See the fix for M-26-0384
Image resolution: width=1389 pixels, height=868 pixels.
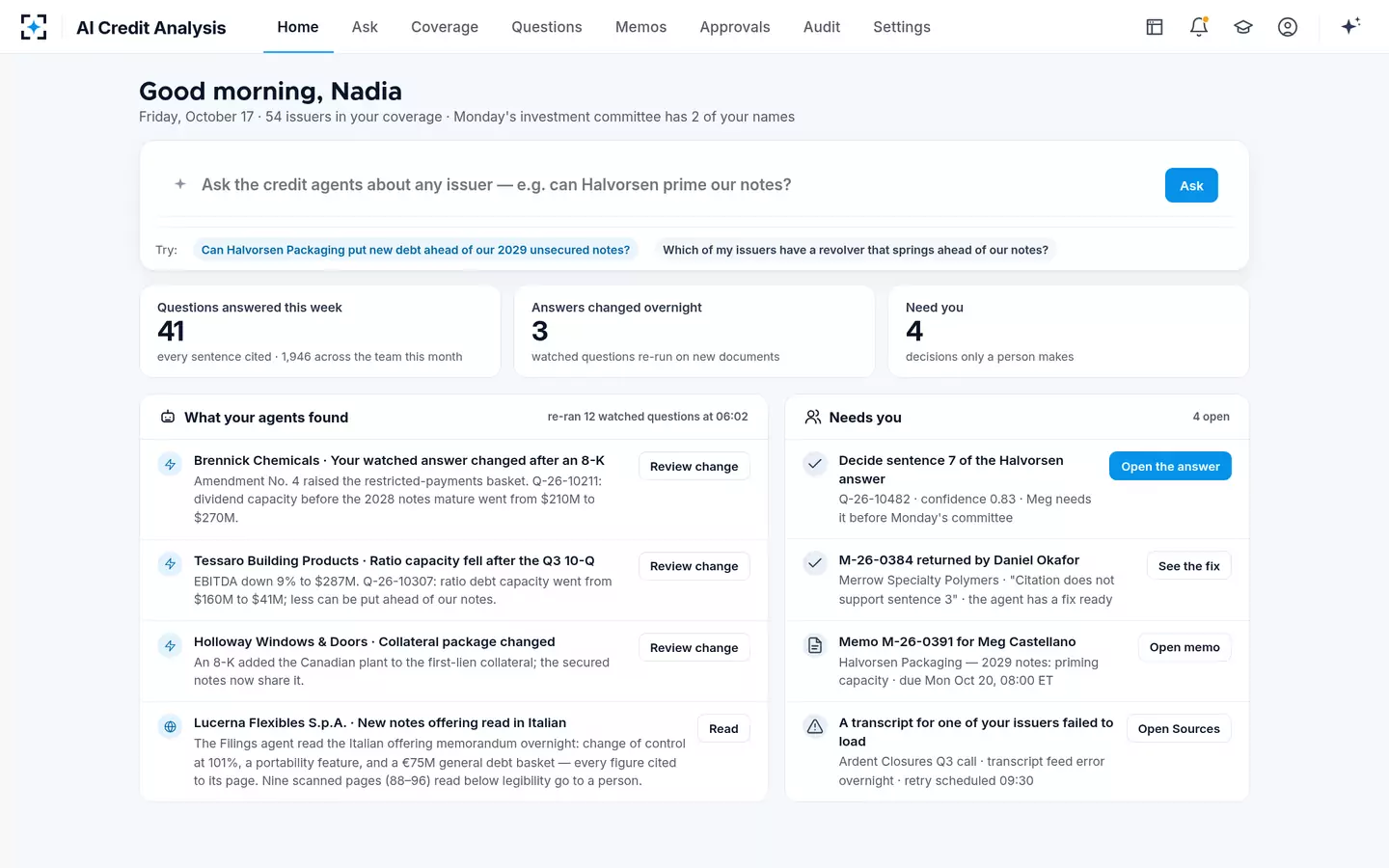[1189, 566]
